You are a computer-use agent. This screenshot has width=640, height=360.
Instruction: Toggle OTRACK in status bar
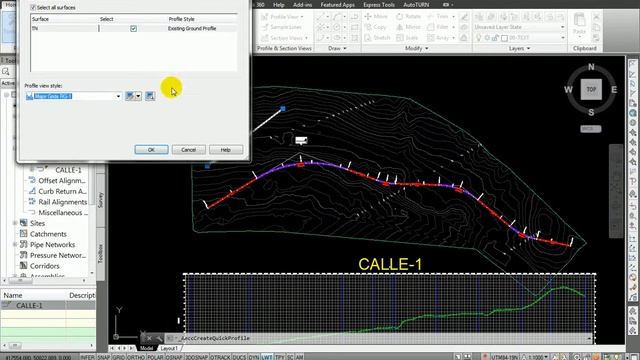220,357
